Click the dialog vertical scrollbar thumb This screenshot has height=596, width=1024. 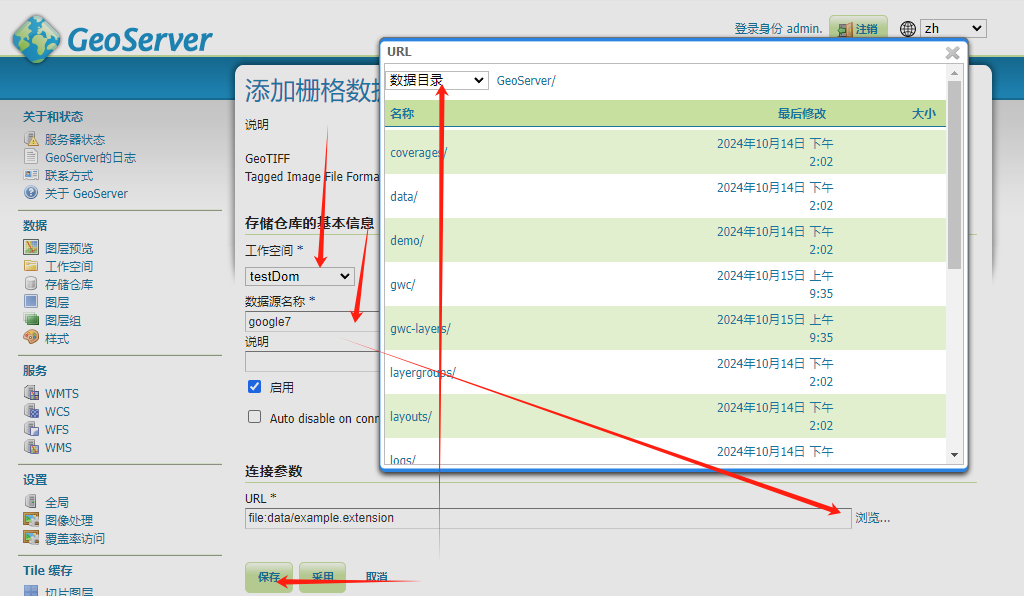tap(954, 175)
